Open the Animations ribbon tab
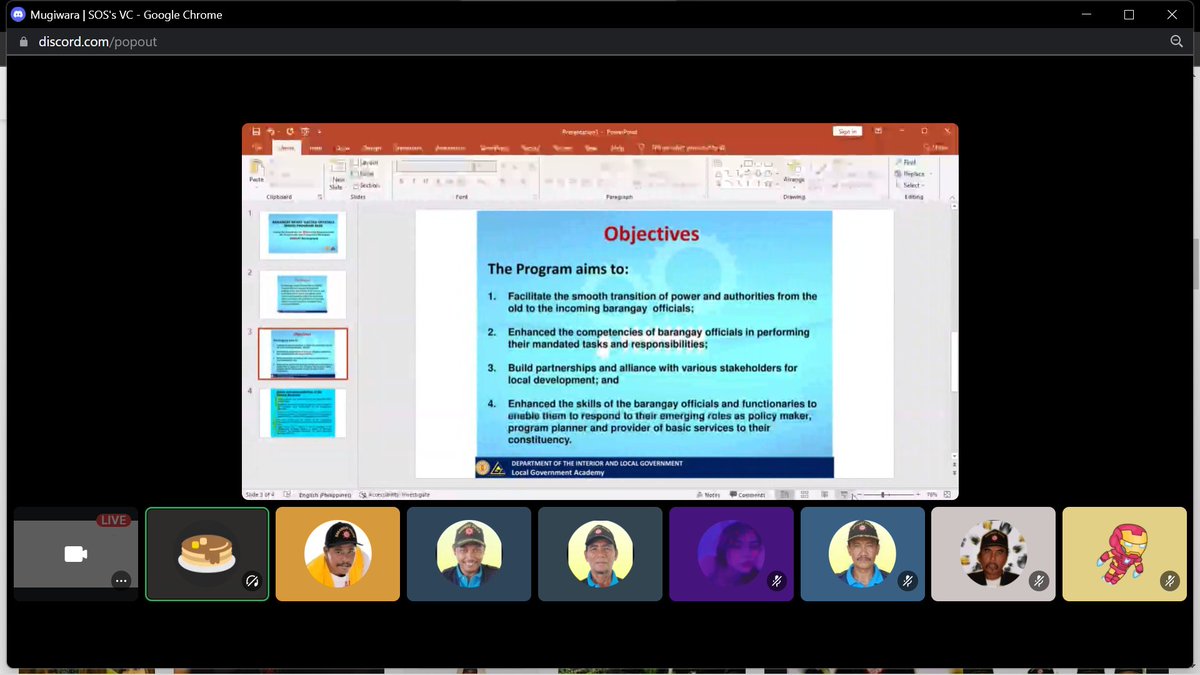Image resolution: width=1200 pixels, height=675 pixels. click(x=451, y=148)
